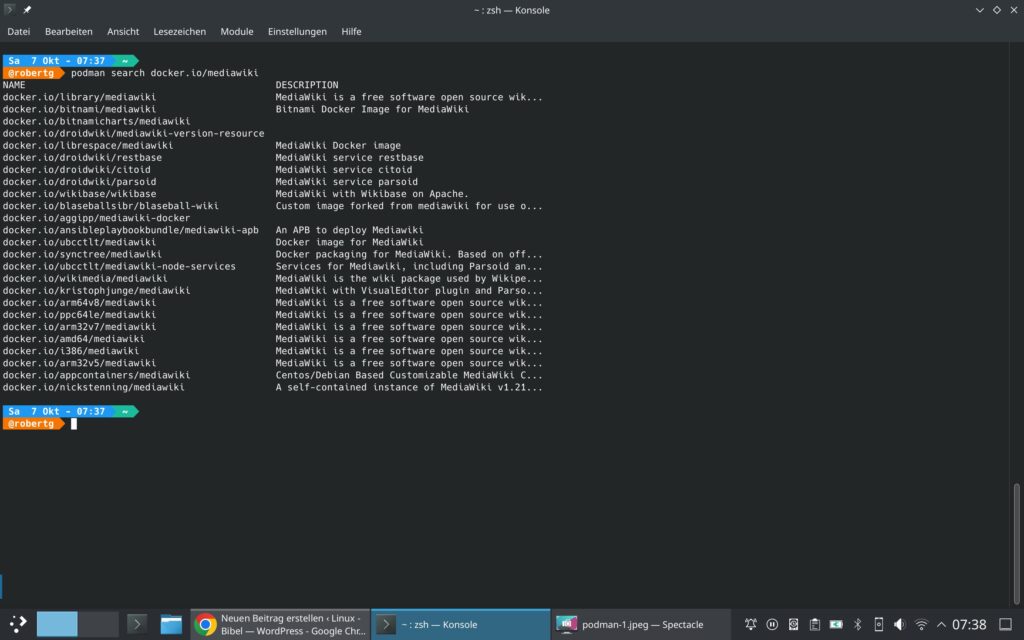Click the terminal scrollbar handle
The width and height of the screenshot is (1024, 640).
pyautogui.click(x=1016, y=543)
